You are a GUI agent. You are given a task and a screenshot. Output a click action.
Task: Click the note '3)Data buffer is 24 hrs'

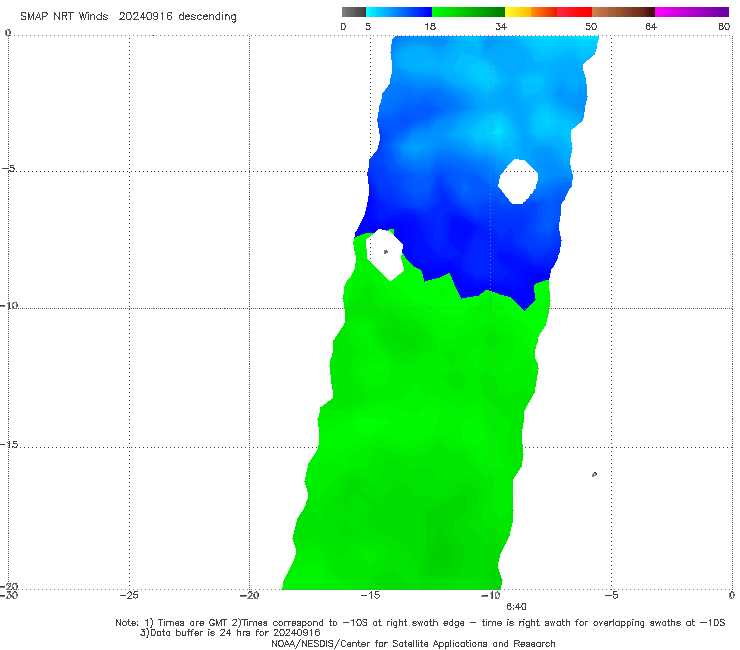pos(230,633)
